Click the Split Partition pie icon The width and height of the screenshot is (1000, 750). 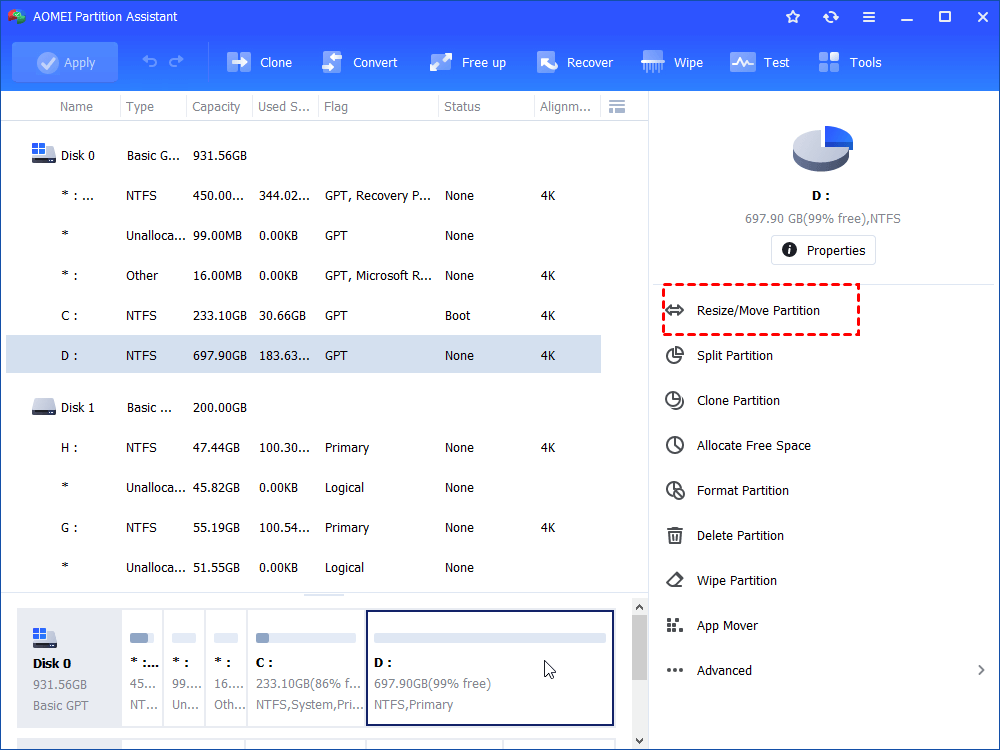pyautogui.click(x=675, y=355)
